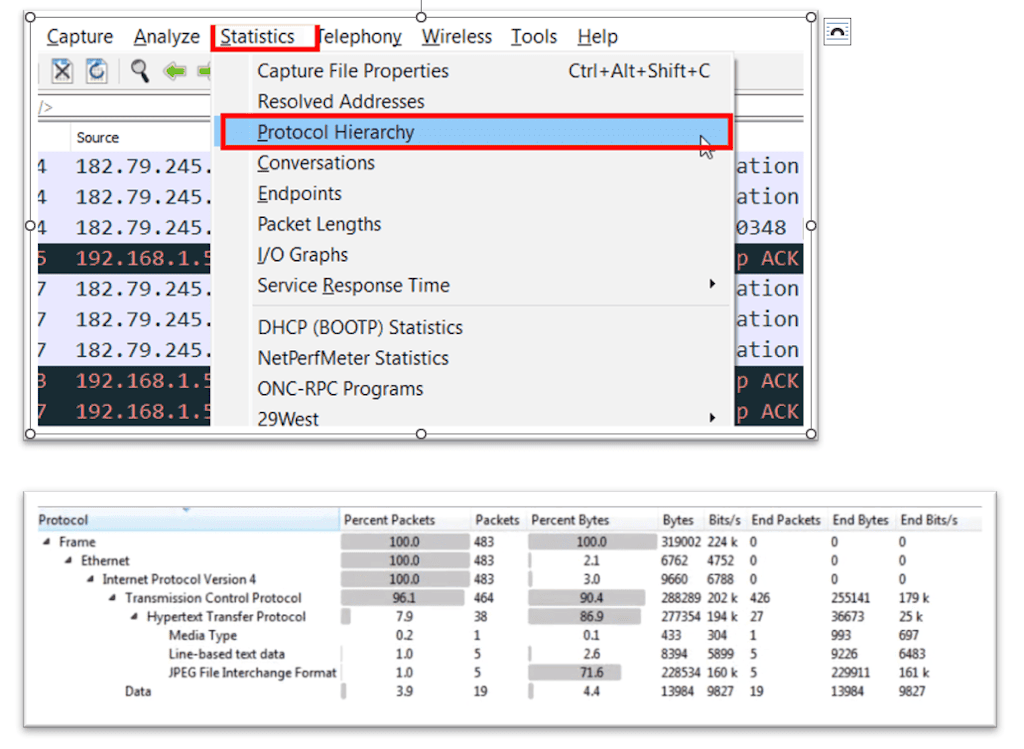This screenshot has height=749, width=1024.
Task: Expand the 29West submenu arrow
Action: pyautogui.click(x=712, y=417)
